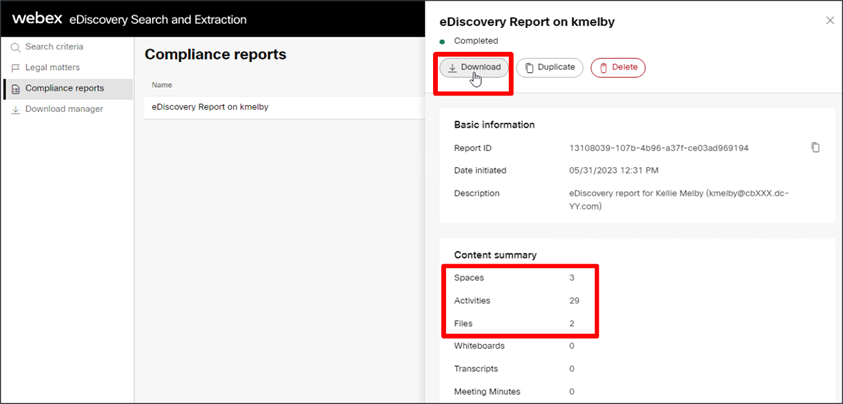Click the Search criteria magnifier icon
This screenshot has width=843, height=404.
(15, 47)
